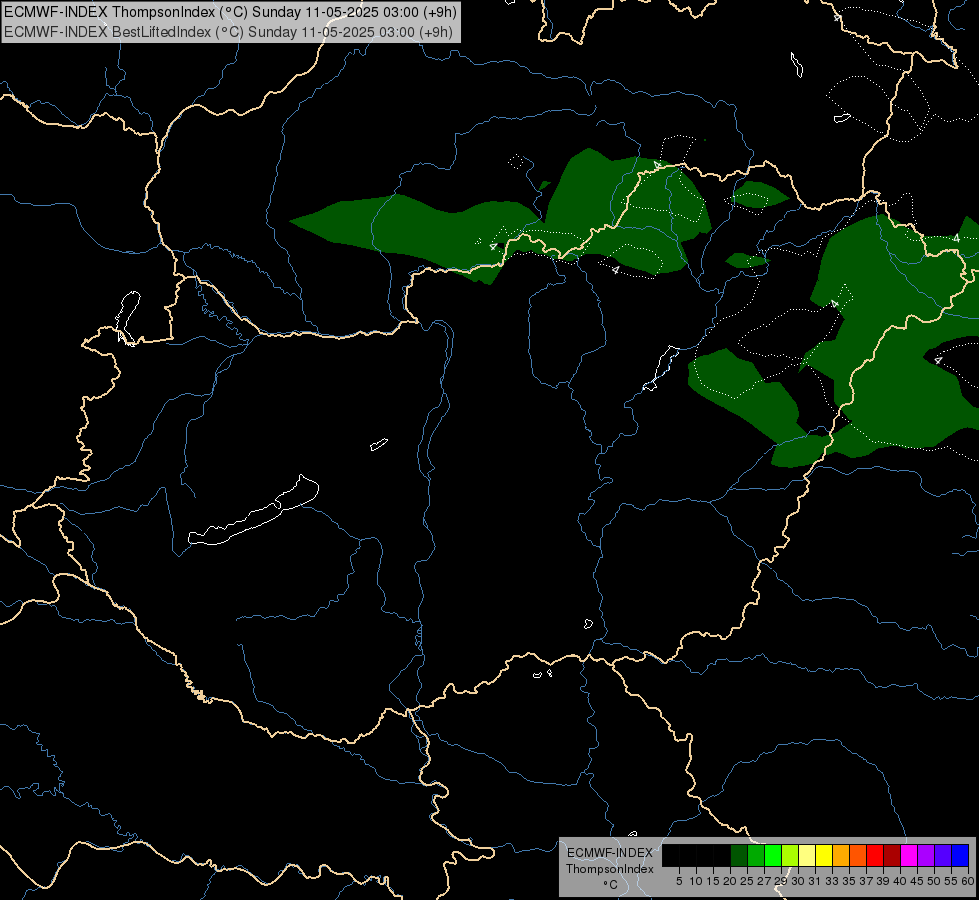This screenshot has height=900, width=979.
Task: Click the ThompsonIndex title line at top
Action: (x=230, y=12)
